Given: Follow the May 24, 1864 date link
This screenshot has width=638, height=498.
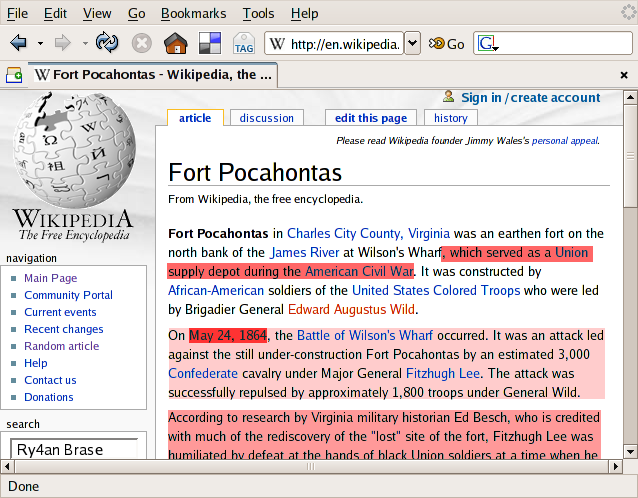Looking at the screenshot, I should [228, 336].
